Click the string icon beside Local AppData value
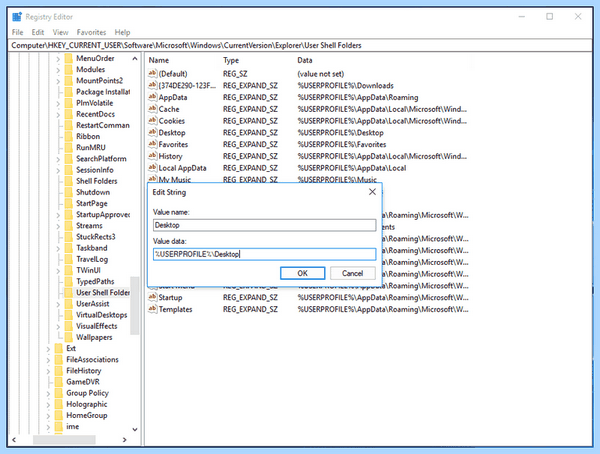This screenshot has width=600, height=454. click(152, 168)
